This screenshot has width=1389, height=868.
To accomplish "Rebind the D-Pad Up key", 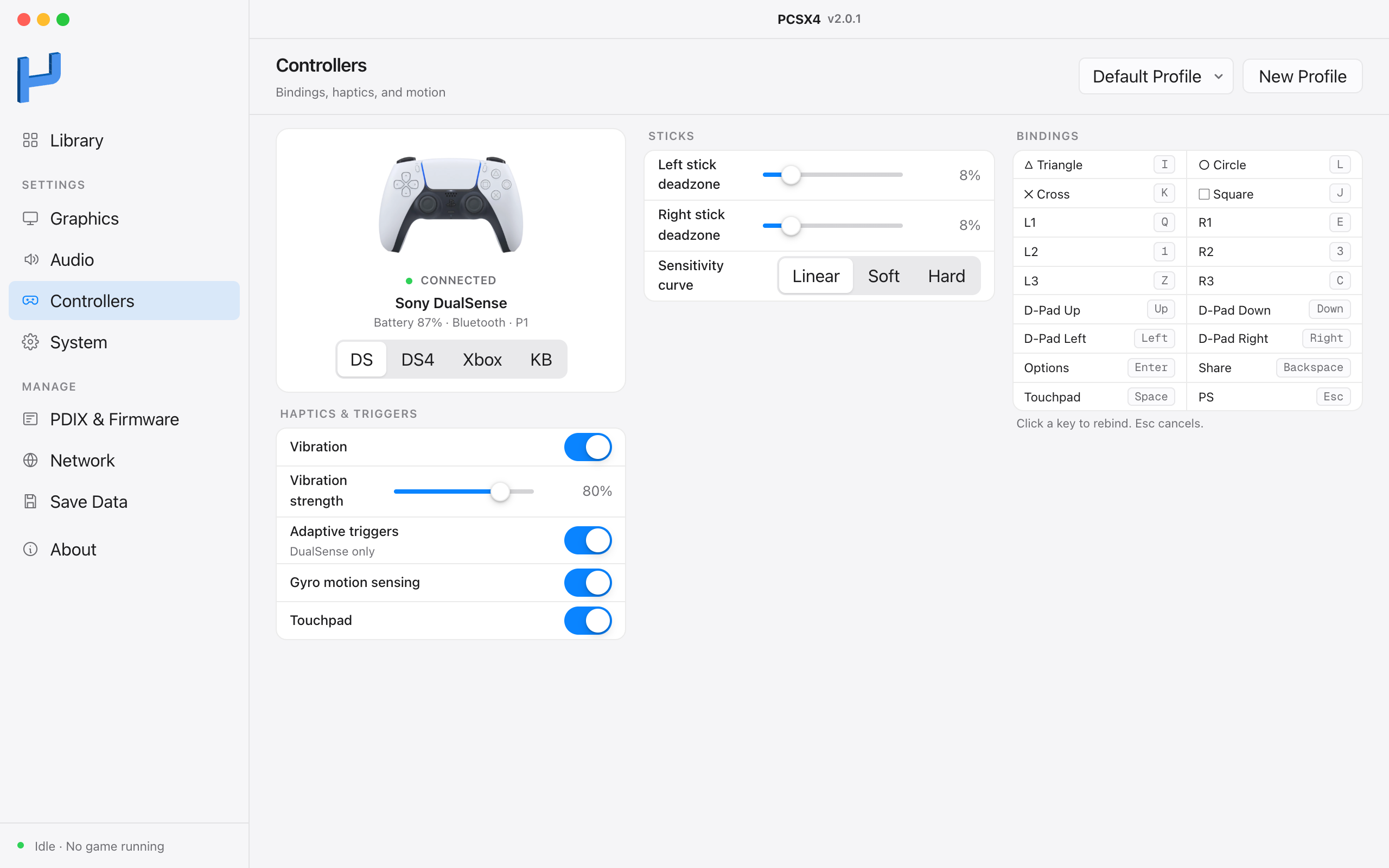I will pyautogui.click(x=1161, y=309).
